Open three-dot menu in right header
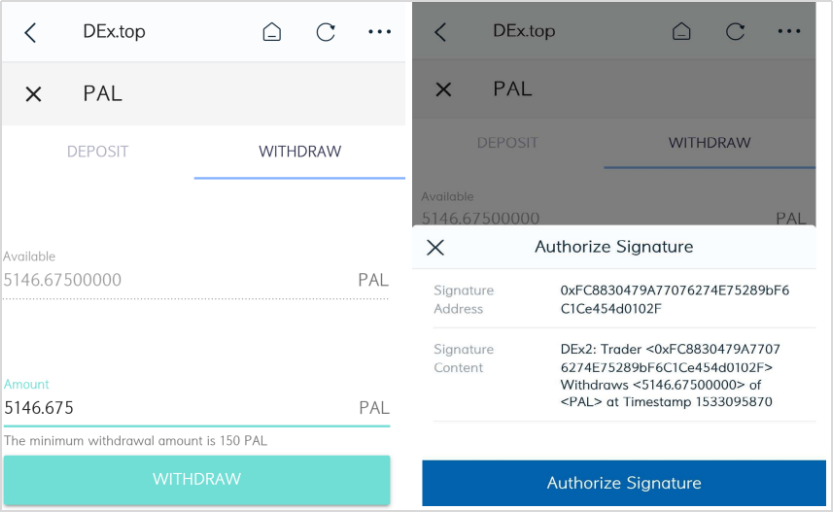This screenshot has height=512, width=833. [x=789, y=31]
